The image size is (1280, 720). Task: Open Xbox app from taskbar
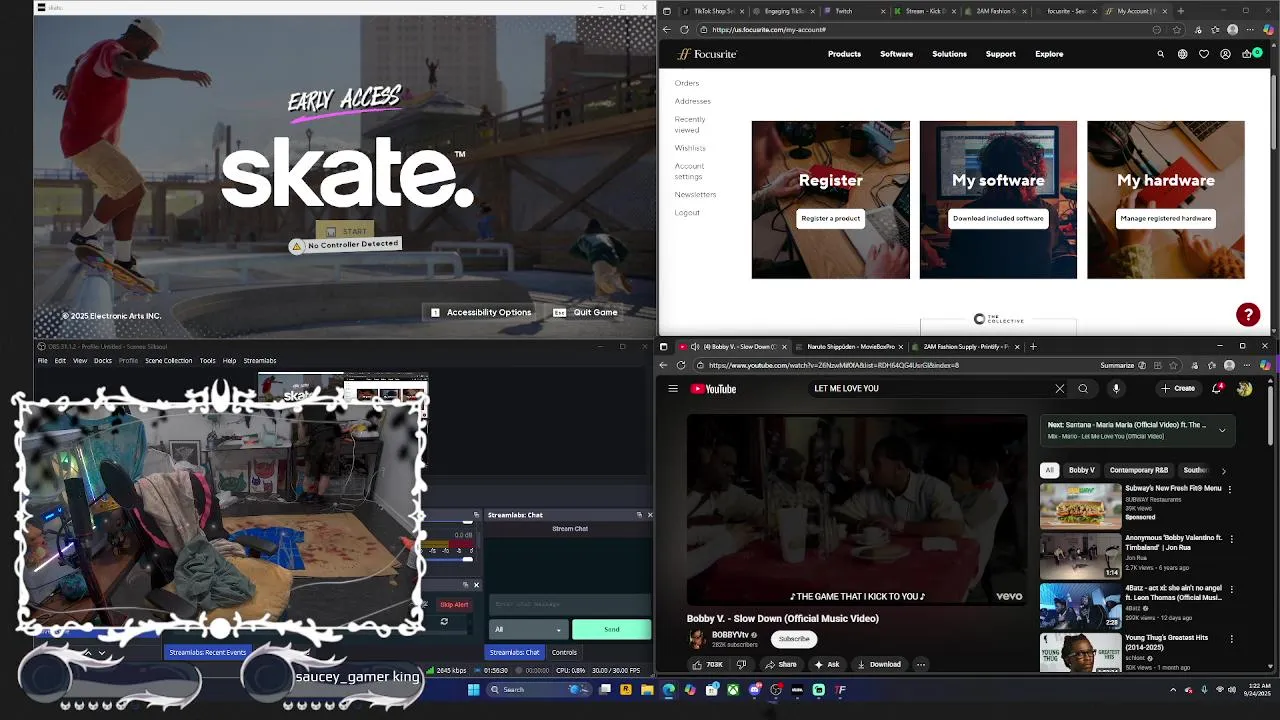point(733,689)
